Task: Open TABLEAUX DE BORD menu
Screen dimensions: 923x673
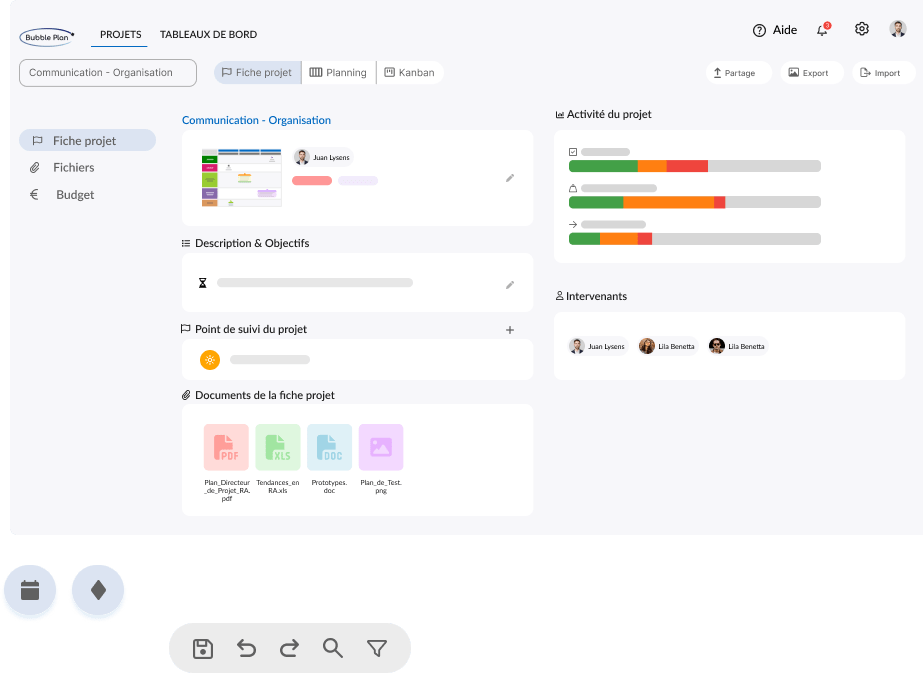Action: (x=208, y=34)
